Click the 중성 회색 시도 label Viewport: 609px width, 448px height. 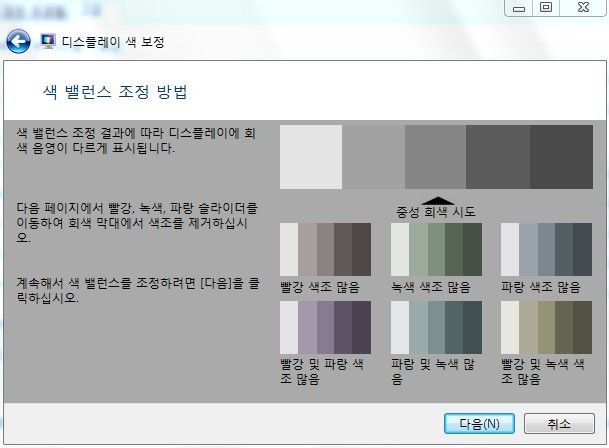point(435,212)
